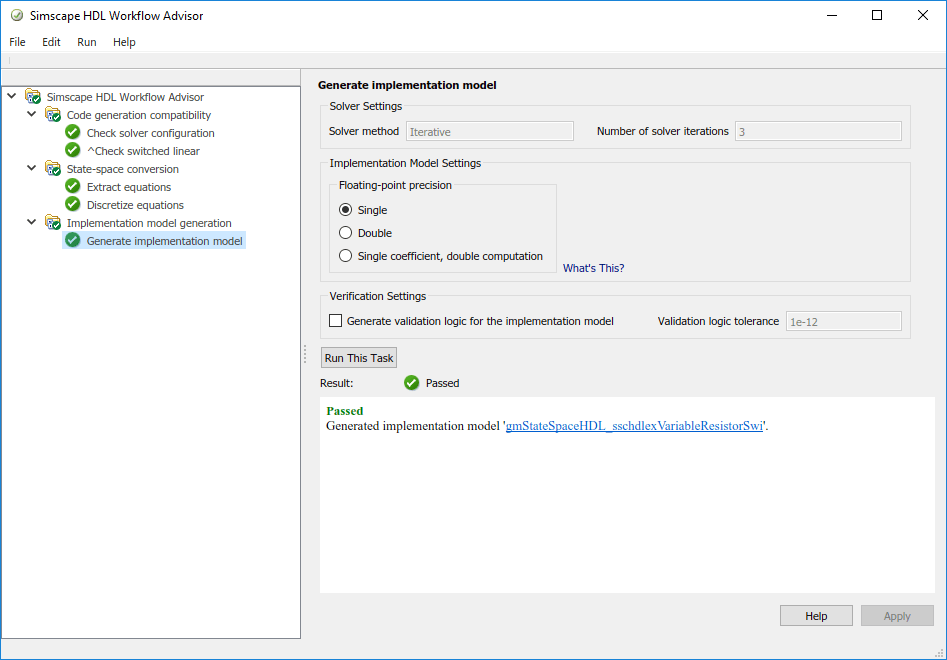Enable Generate validation logic checkbox
Image resolution: width=947 pixels, height=660 pixels.
pos(336,321)
